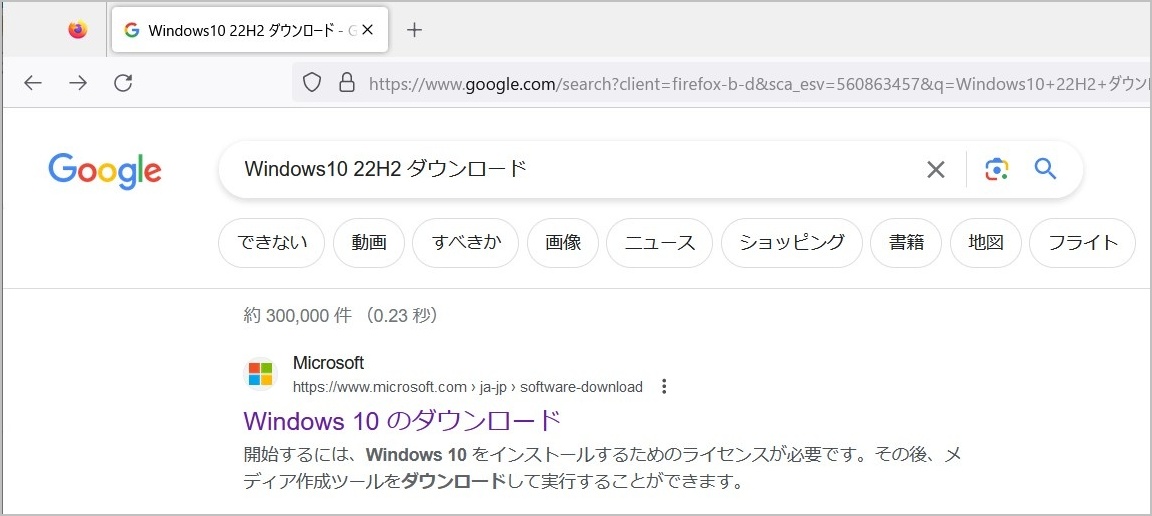The height and width of the screenshot is (516, 1152).
Task: Open a new tab with the plus button
Action: point(414,29)
